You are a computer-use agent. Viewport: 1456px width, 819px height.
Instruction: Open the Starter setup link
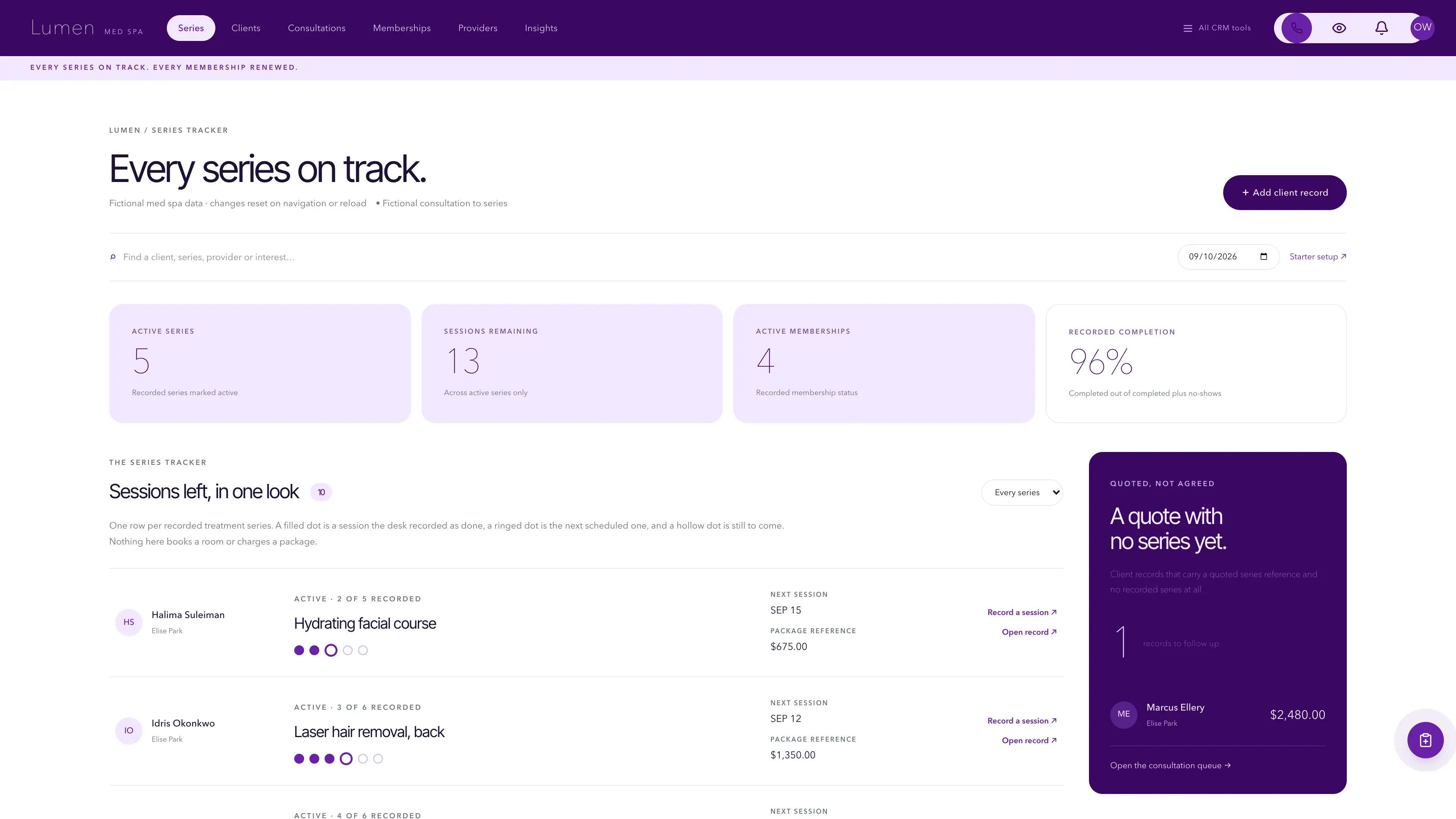(1318, 257)
